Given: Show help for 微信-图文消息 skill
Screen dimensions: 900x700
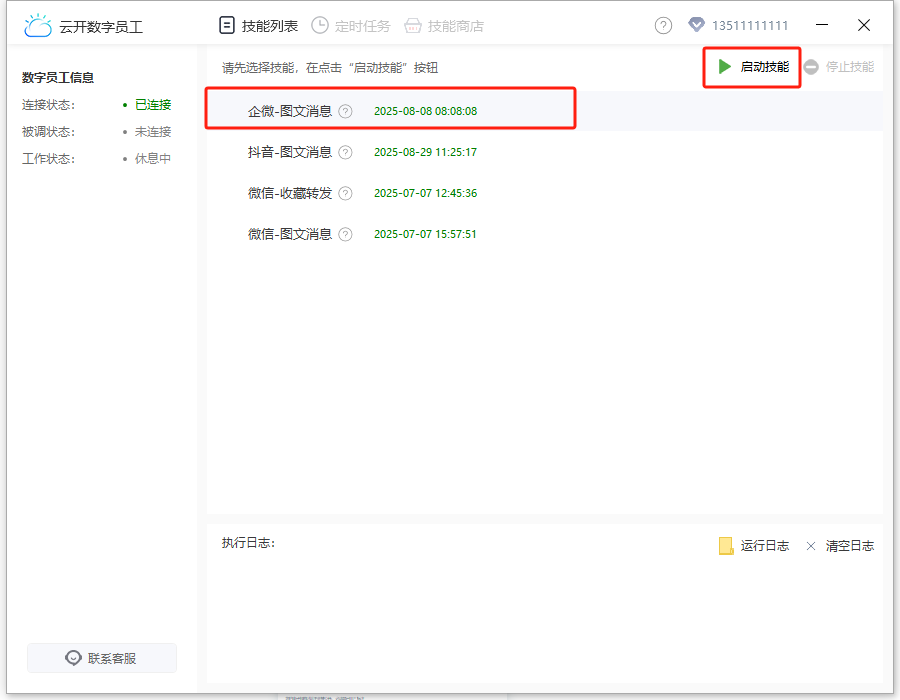Looking at the screenshot, I should (x=345, y=234).
